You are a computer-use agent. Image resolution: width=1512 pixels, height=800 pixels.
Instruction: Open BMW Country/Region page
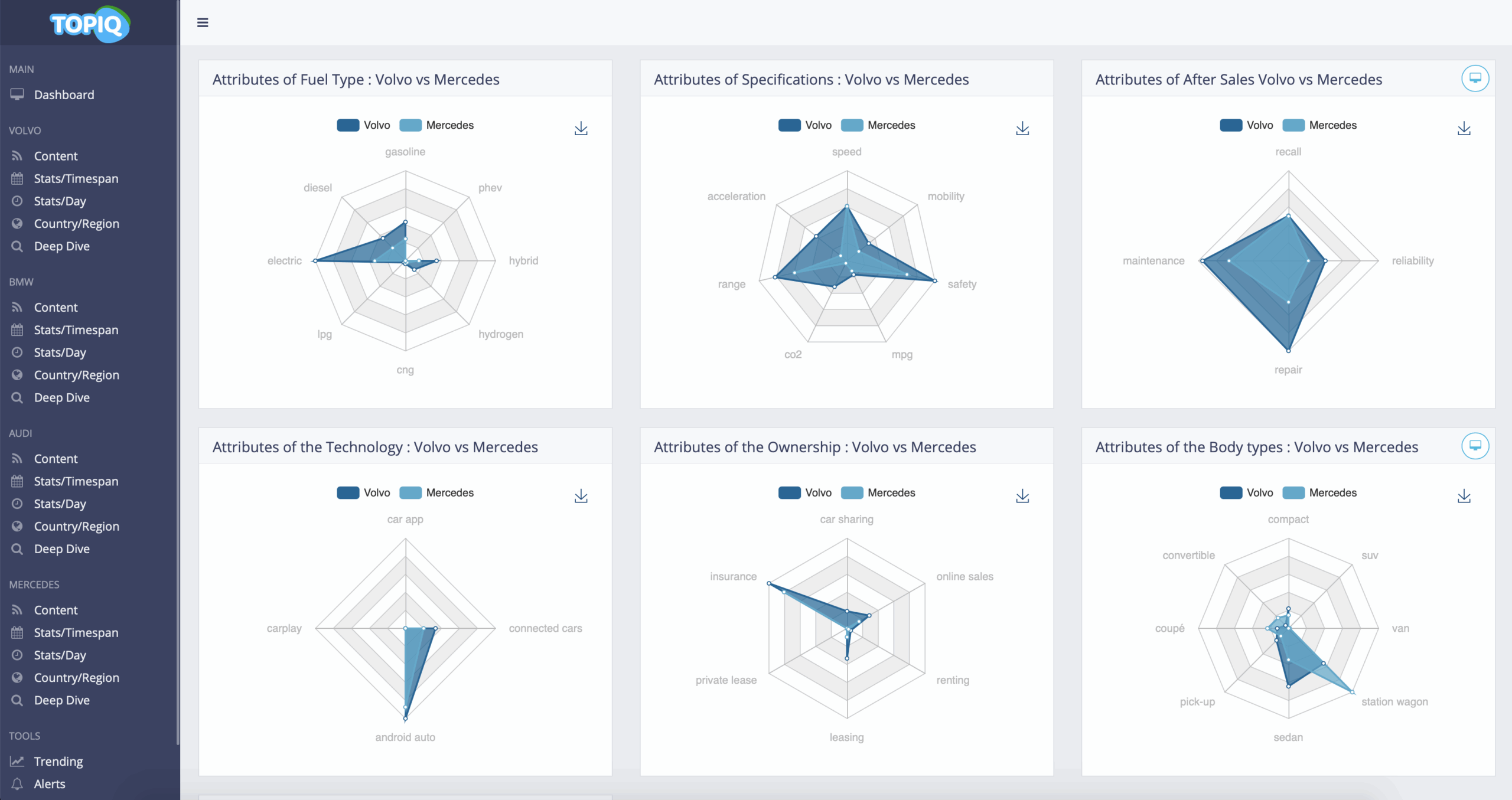pos(76,375)
